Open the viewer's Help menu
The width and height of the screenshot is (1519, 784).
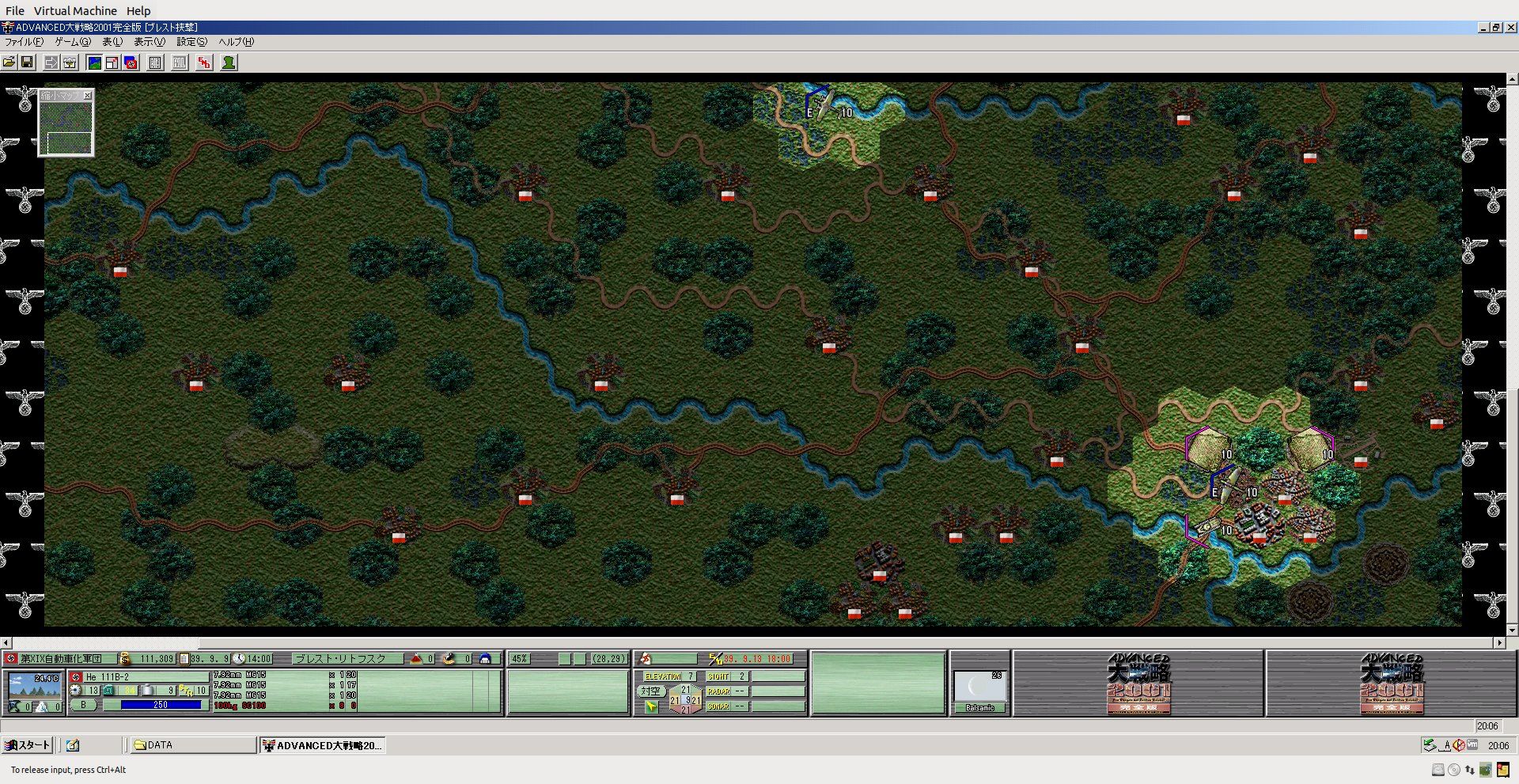coord(138,10)
